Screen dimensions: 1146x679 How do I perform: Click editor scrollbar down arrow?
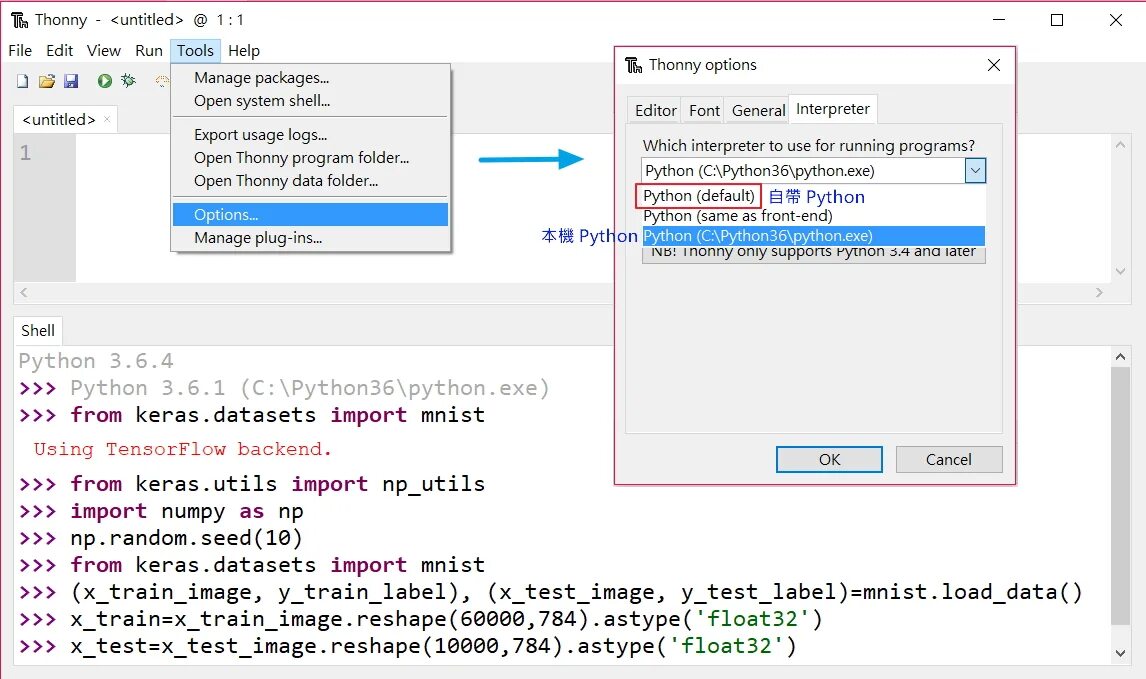[x=1120, y=271]
